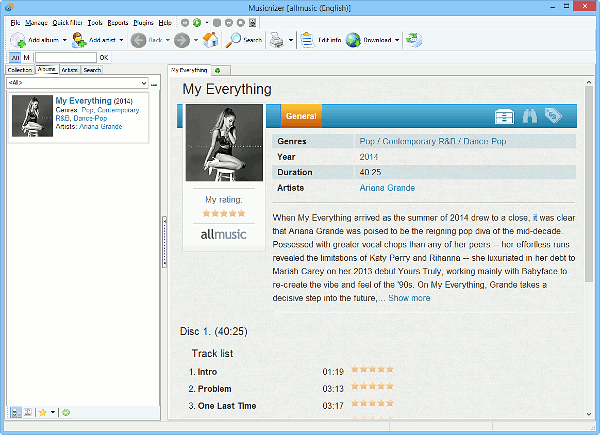Click the vertical scrollbar of details pane
Viewport: 600px width, 435px height.
(x=589, y=184)
